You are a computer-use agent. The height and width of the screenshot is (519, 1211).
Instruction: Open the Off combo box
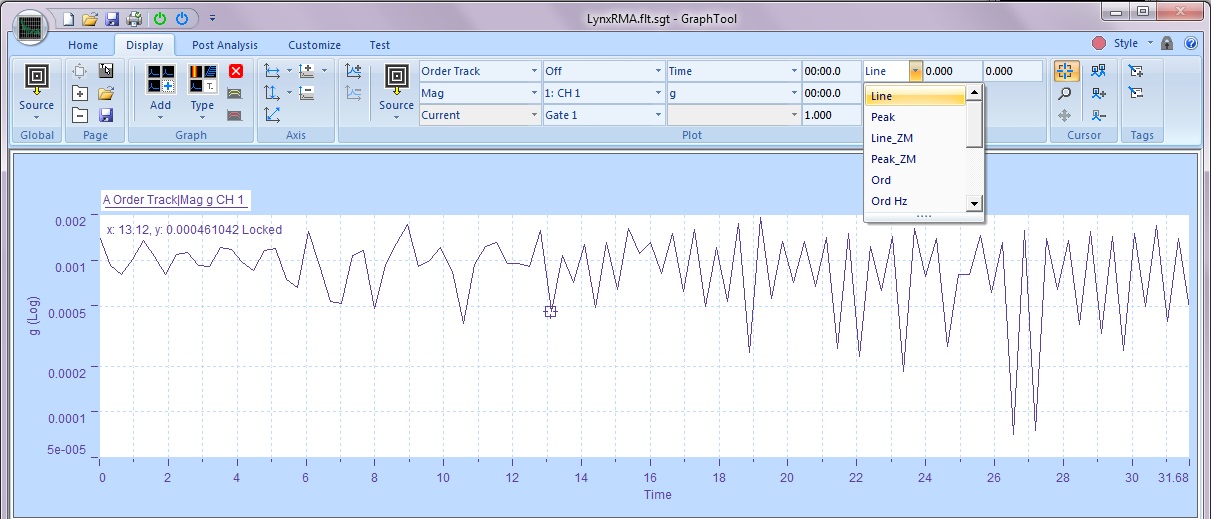603,71
